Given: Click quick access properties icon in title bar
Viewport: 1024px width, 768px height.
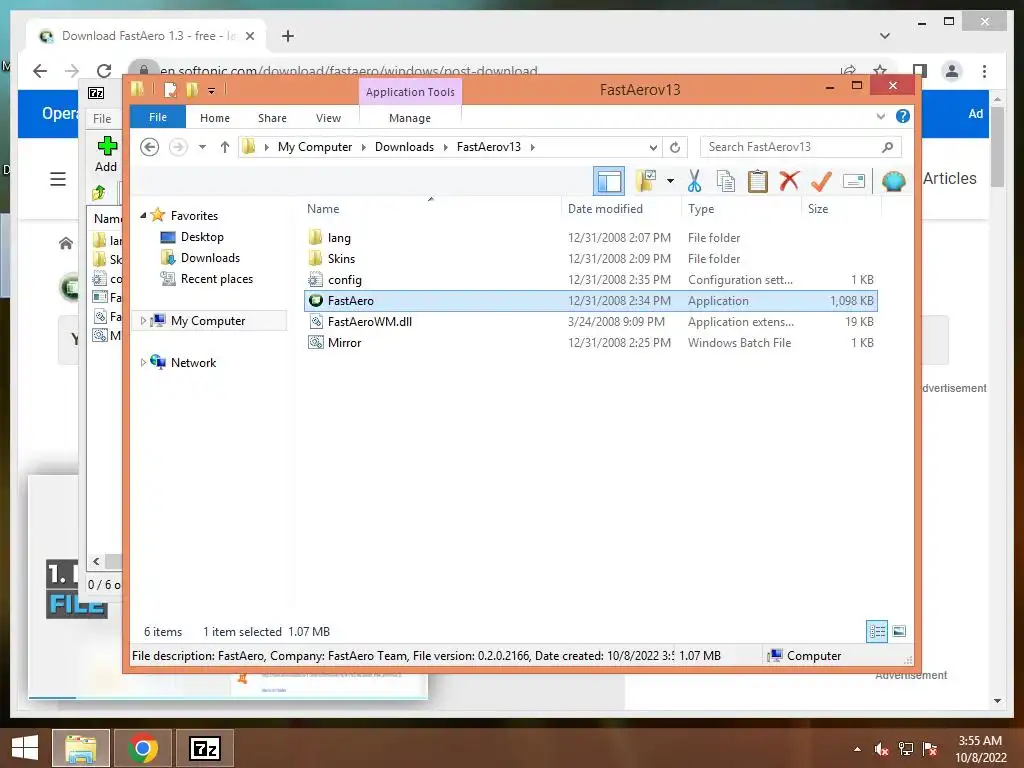Looking at the screenshot, I should point(170,89).
